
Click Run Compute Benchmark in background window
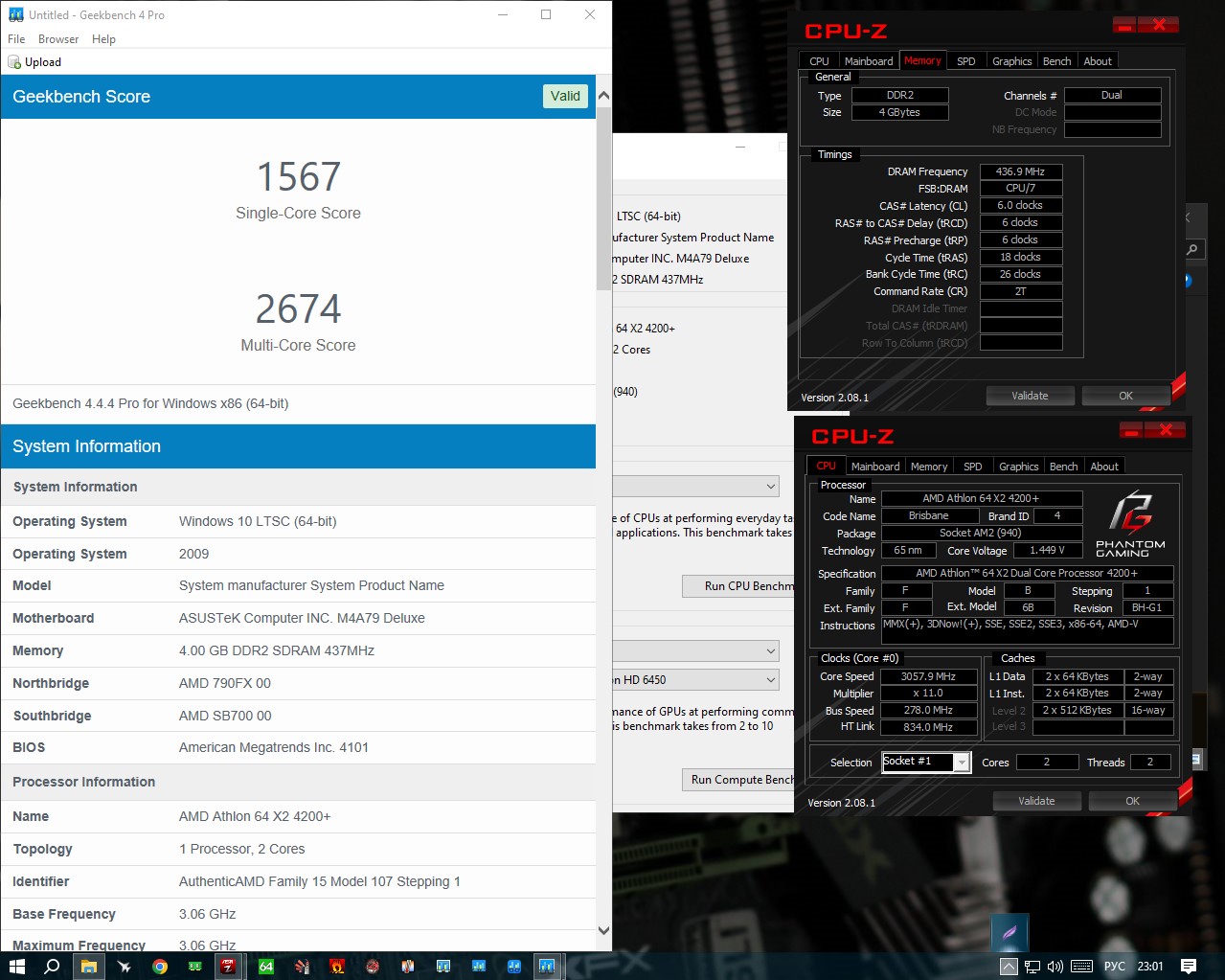point(738,780)
